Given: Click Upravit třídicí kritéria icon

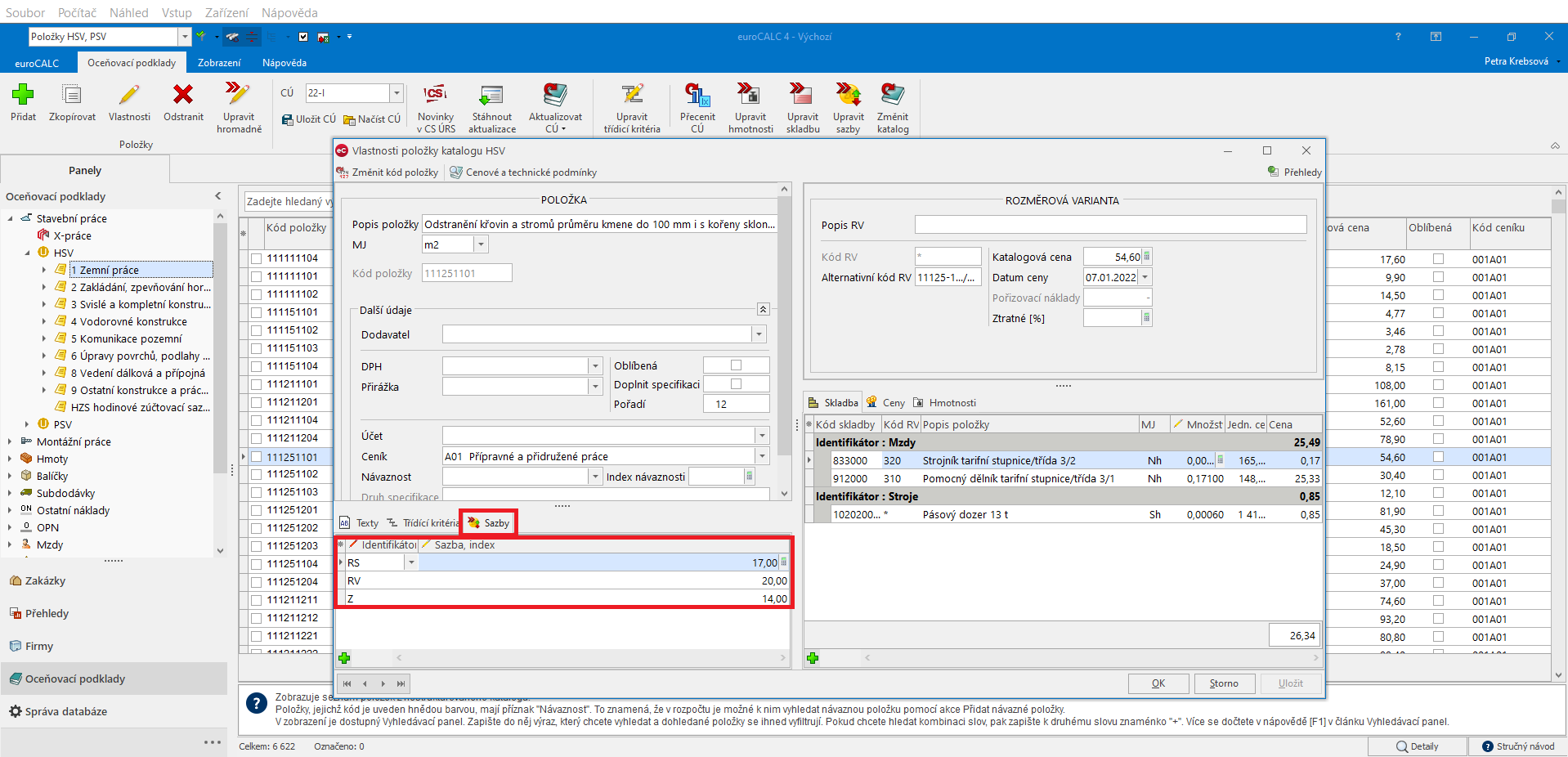Looking at the screenshot, I should 632,95.
